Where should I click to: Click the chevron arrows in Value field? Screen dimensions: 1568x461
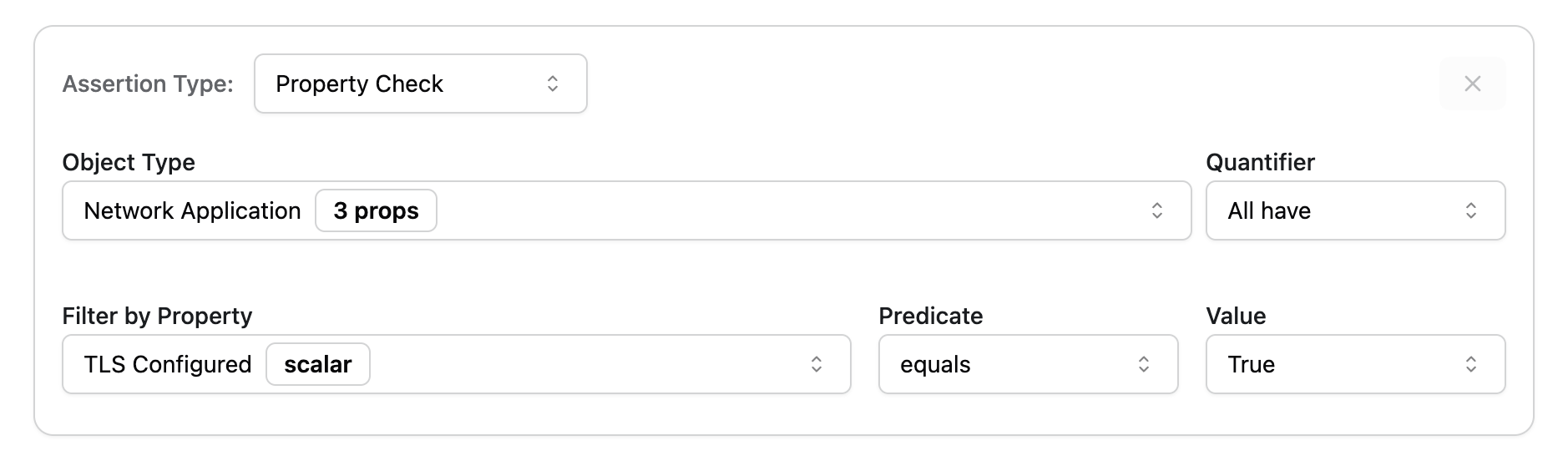(1470, 364)
